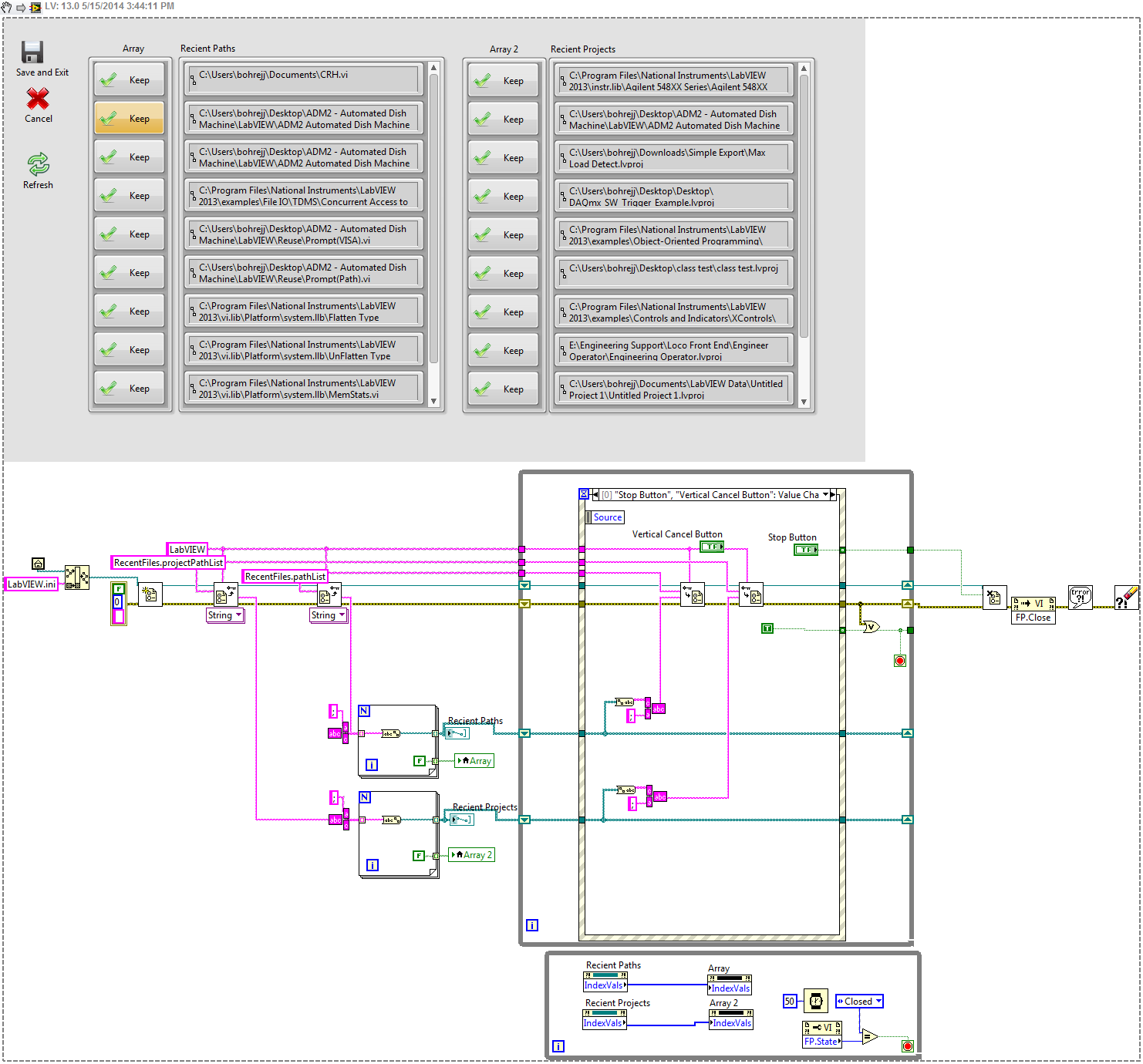Toggle Keep beside Max Load Detect.lvproj
Image resolution: width=1143 pixels, height=1064 pixels.
[x=503, y=157]
